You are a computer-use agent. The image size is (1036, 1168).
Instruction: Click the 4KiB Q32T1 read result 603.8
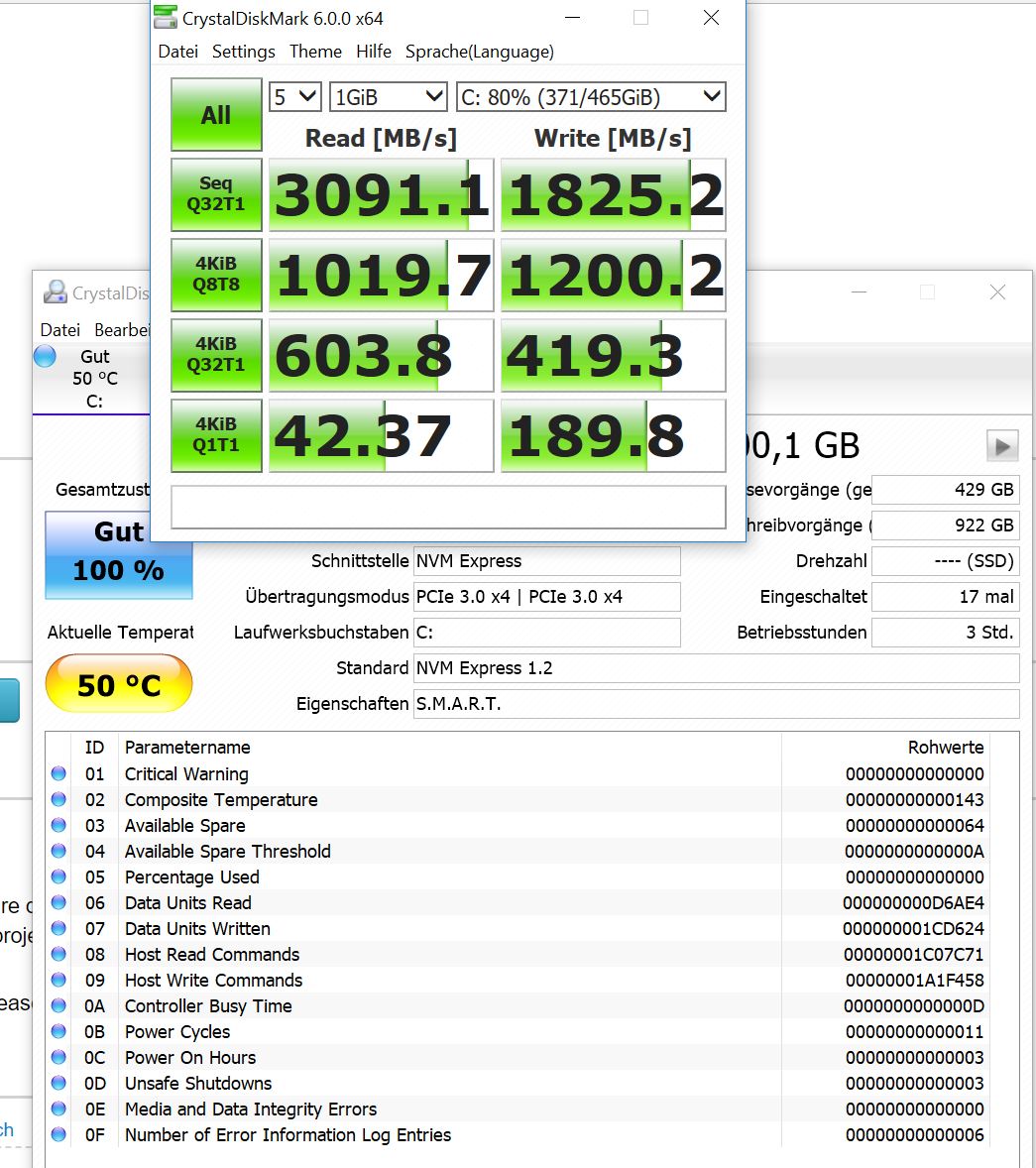(x=382, y=355)
